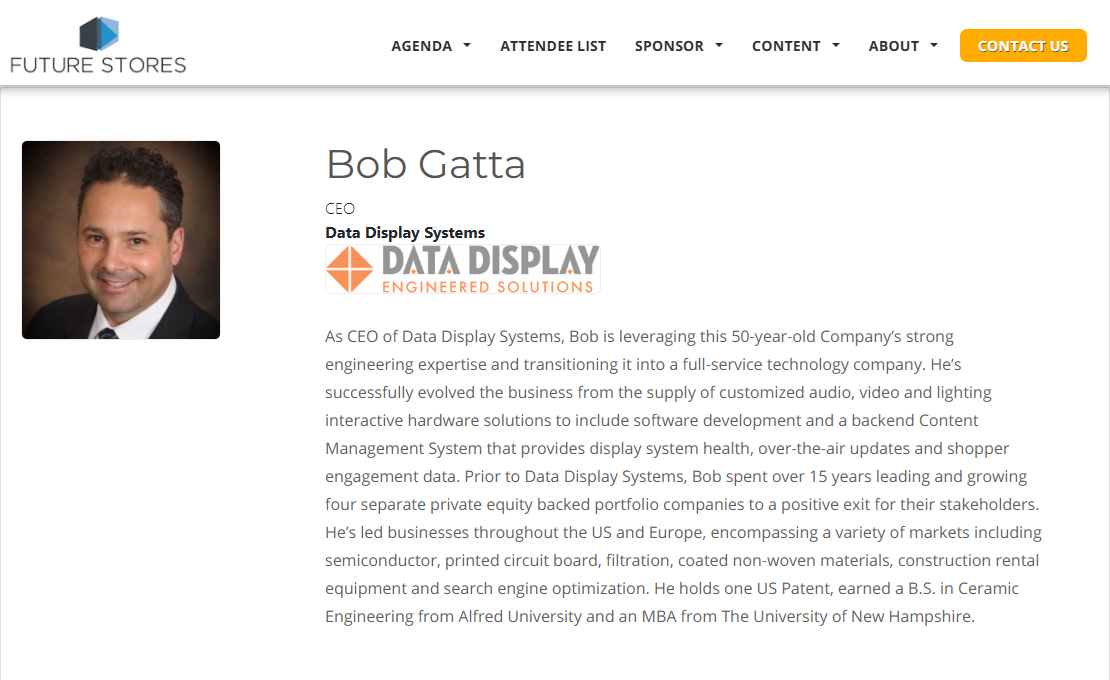Screen dimensions: 1110x680
Task: Open the Data Display Engineered Solutions logo
Action: (463, 269)
